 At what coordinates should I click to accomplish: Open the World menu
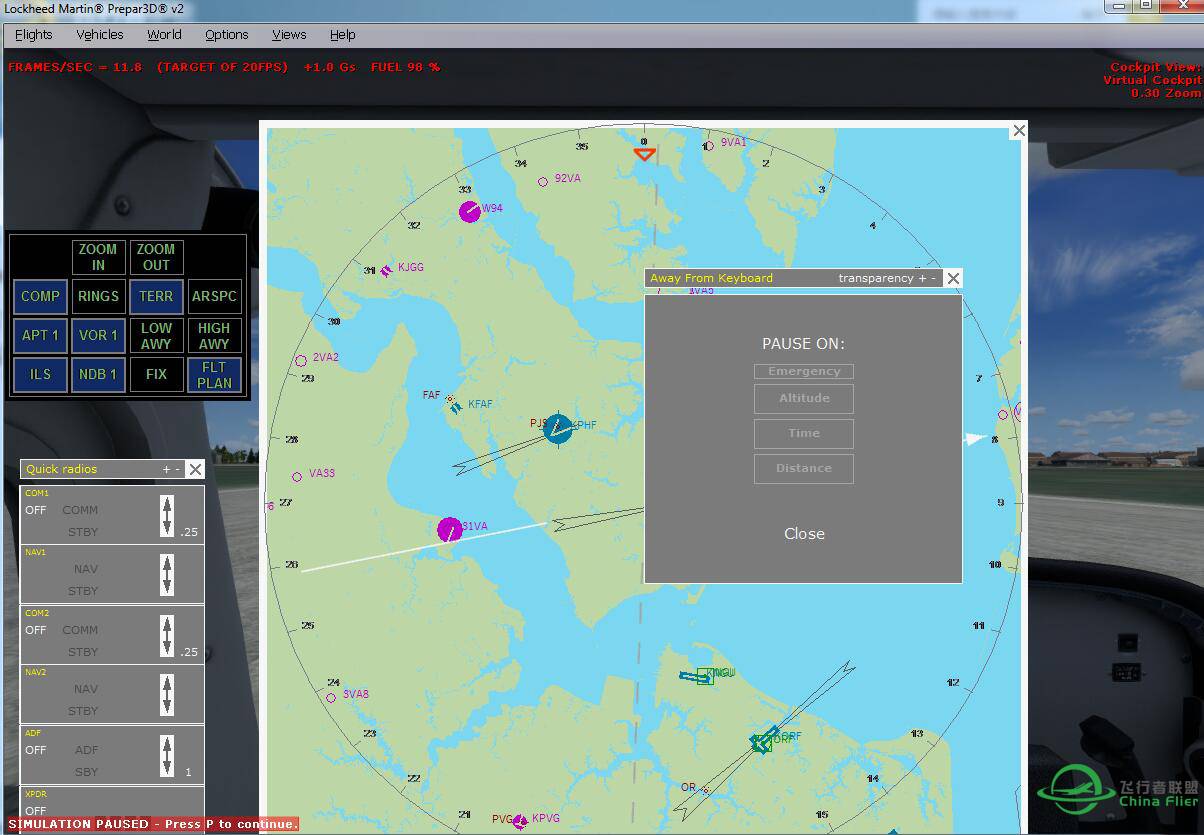pyautogui.click(x=164, y=34)
